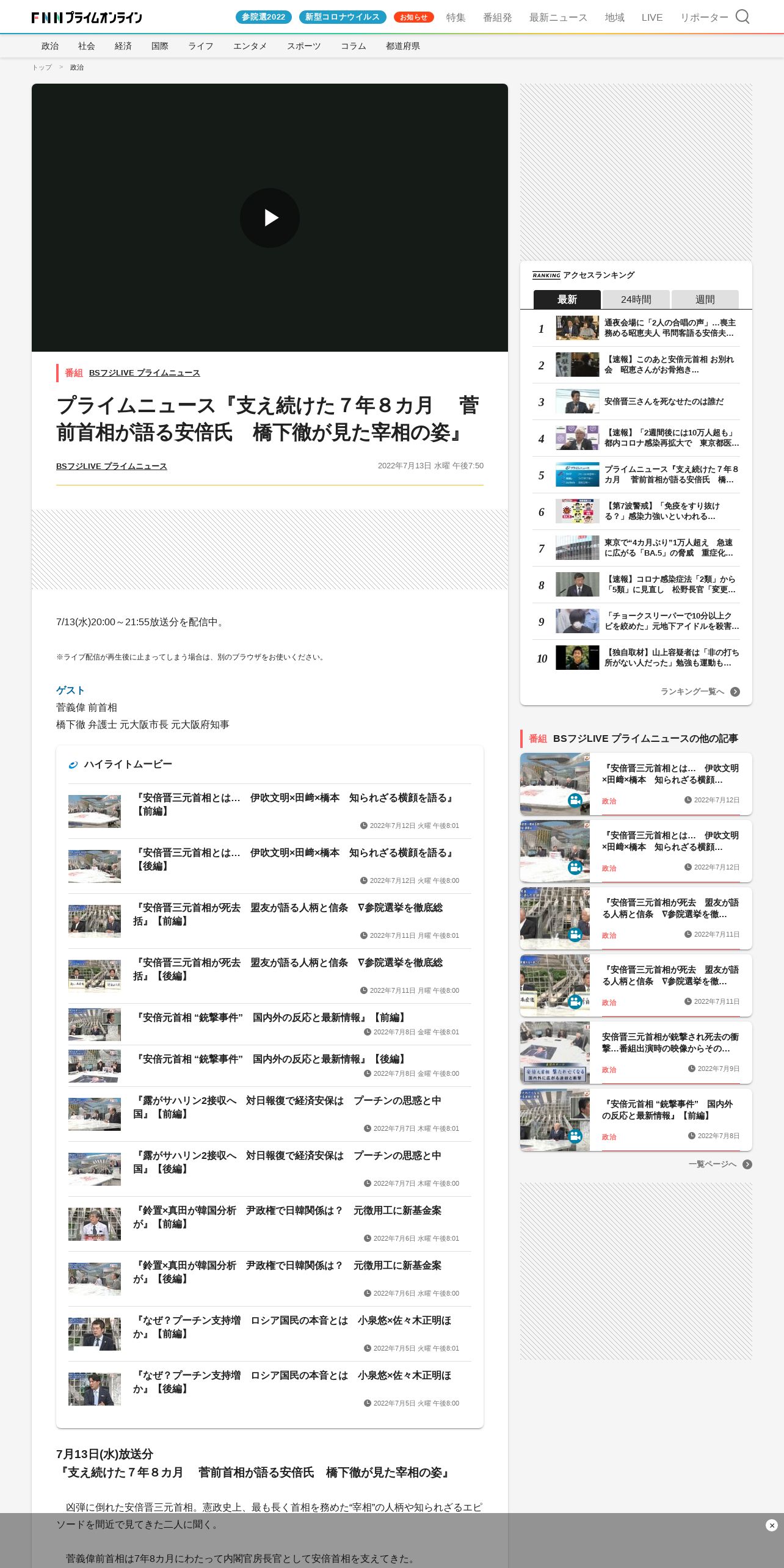
Task: Open LIVE in top navigation
Action: click(652, 17)
